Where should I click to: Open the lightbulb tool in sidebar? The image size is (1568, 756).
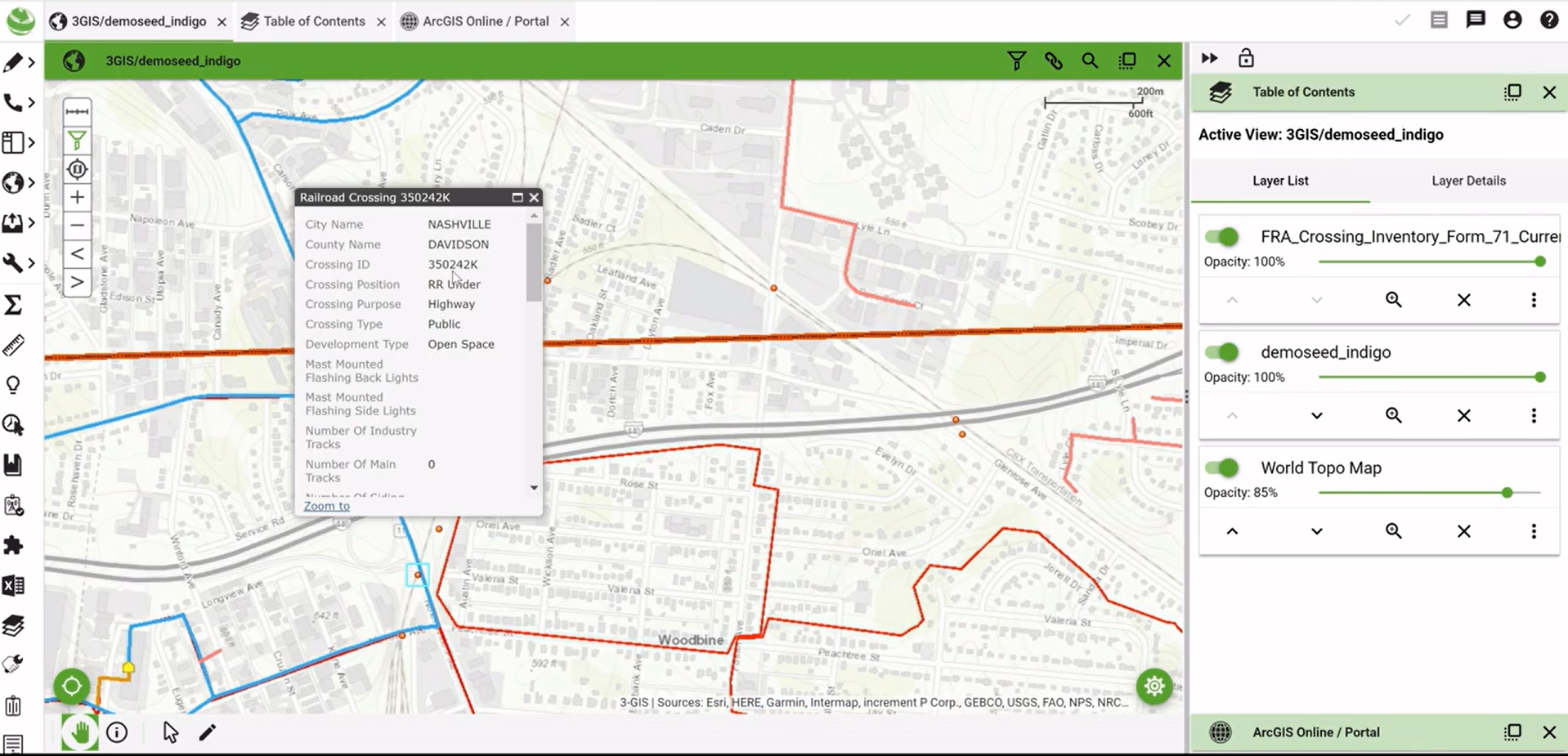[13, 385]
